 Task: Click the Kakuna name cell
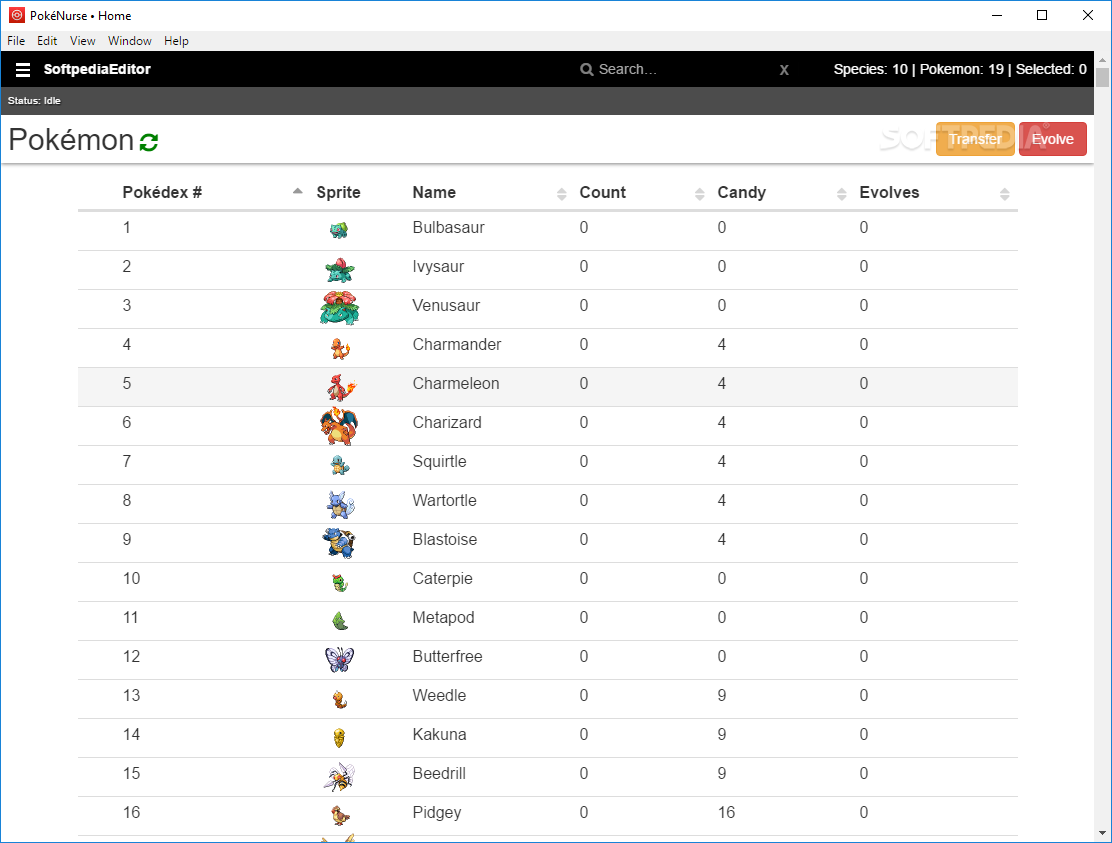440,735
